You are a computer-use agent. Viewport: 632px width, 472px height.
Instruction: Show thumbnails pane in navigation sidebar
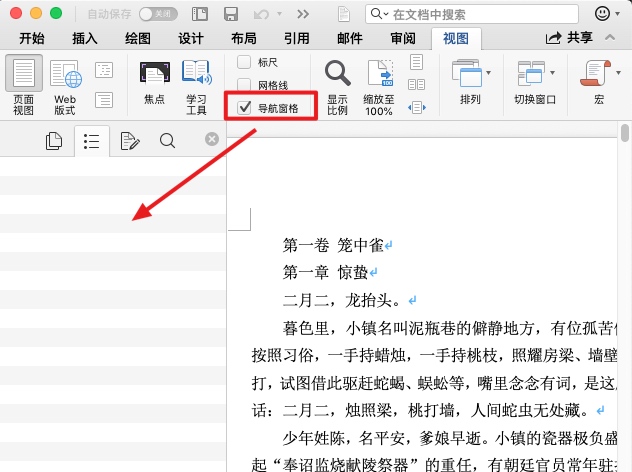[54, 141]
